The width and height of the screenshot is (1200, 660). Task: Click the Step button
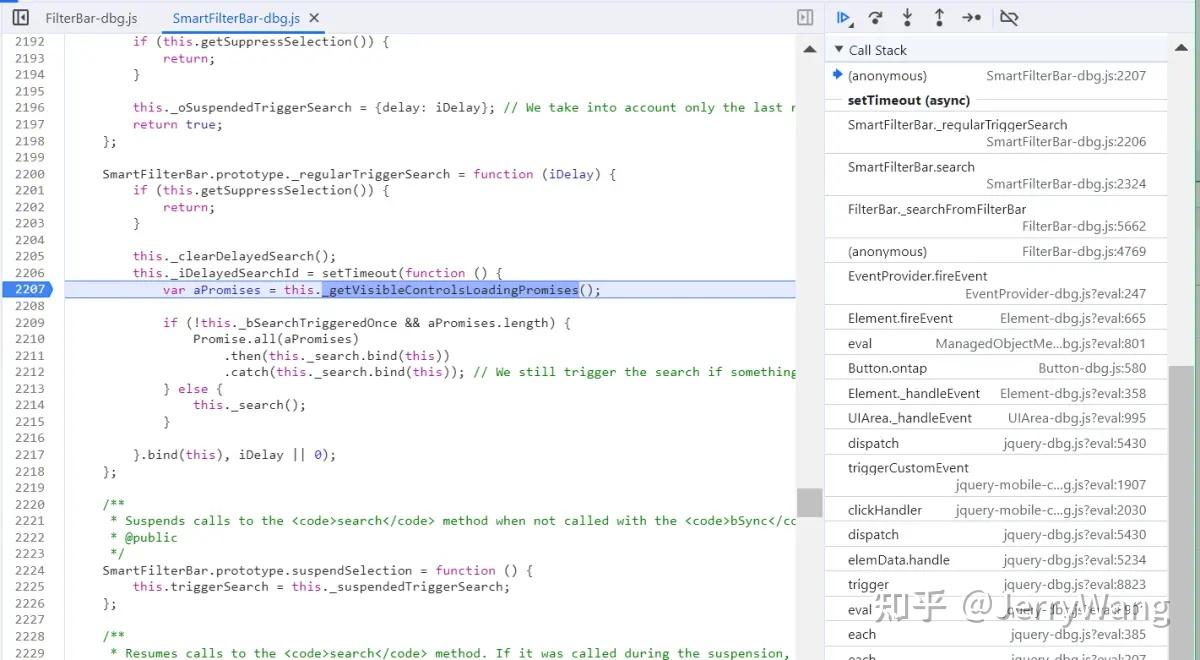(x=972, y=18)
